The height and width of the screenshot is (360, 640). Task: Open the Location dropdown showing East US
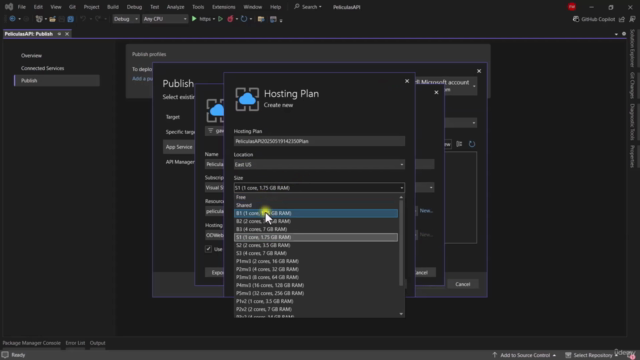click(x=319, y=164)
